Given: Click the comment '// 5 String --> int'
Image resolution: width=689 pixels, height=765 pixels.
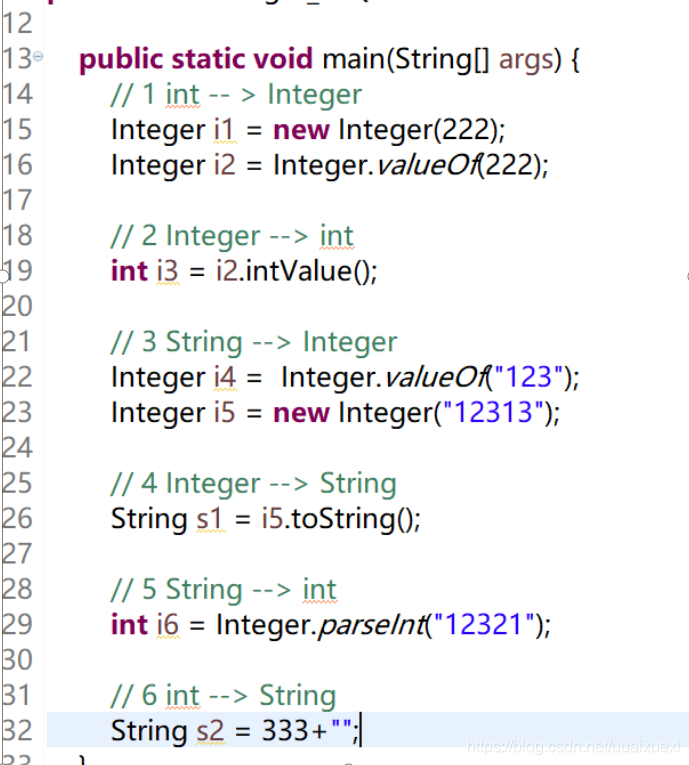Looking at the screenshot, I should [x=223, y=589].
